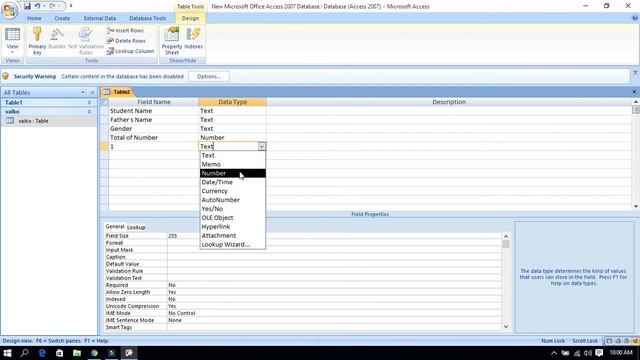Screen dimensions: 640x360
Task: Choose Currency data type
Action: click(233, 191)
